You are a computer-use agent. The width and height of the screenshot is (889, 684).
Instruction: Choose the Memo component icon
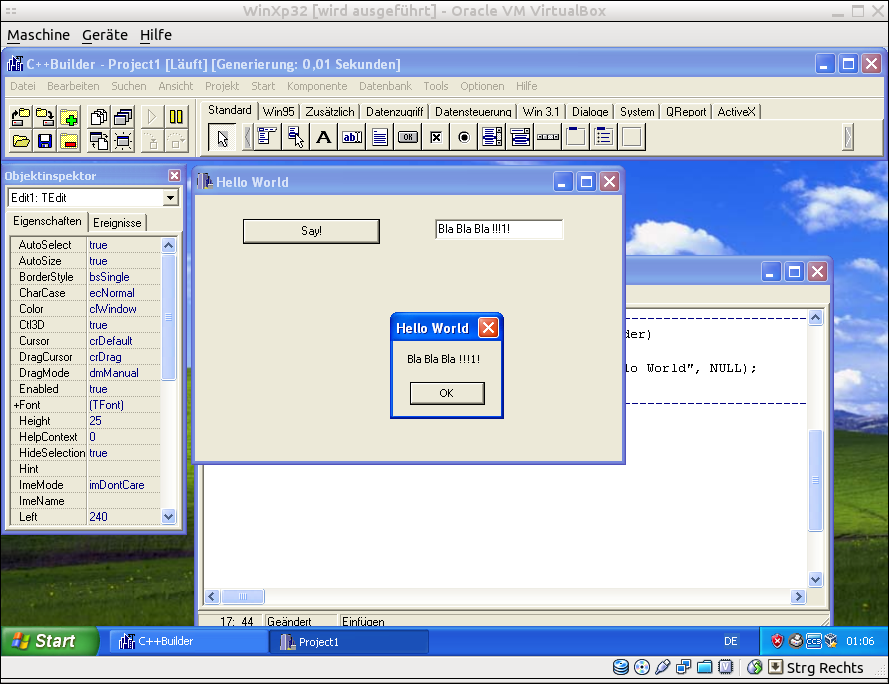pos(380,137)
